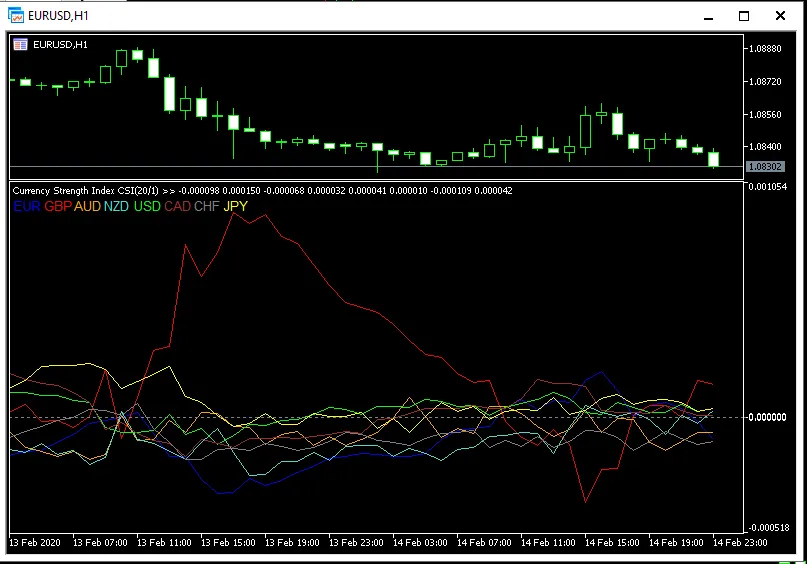Image resolution: width=807 pixels, height=564 pixels.
Task: Click the current price tag 1.08302
Action: [x=765, y=166]
